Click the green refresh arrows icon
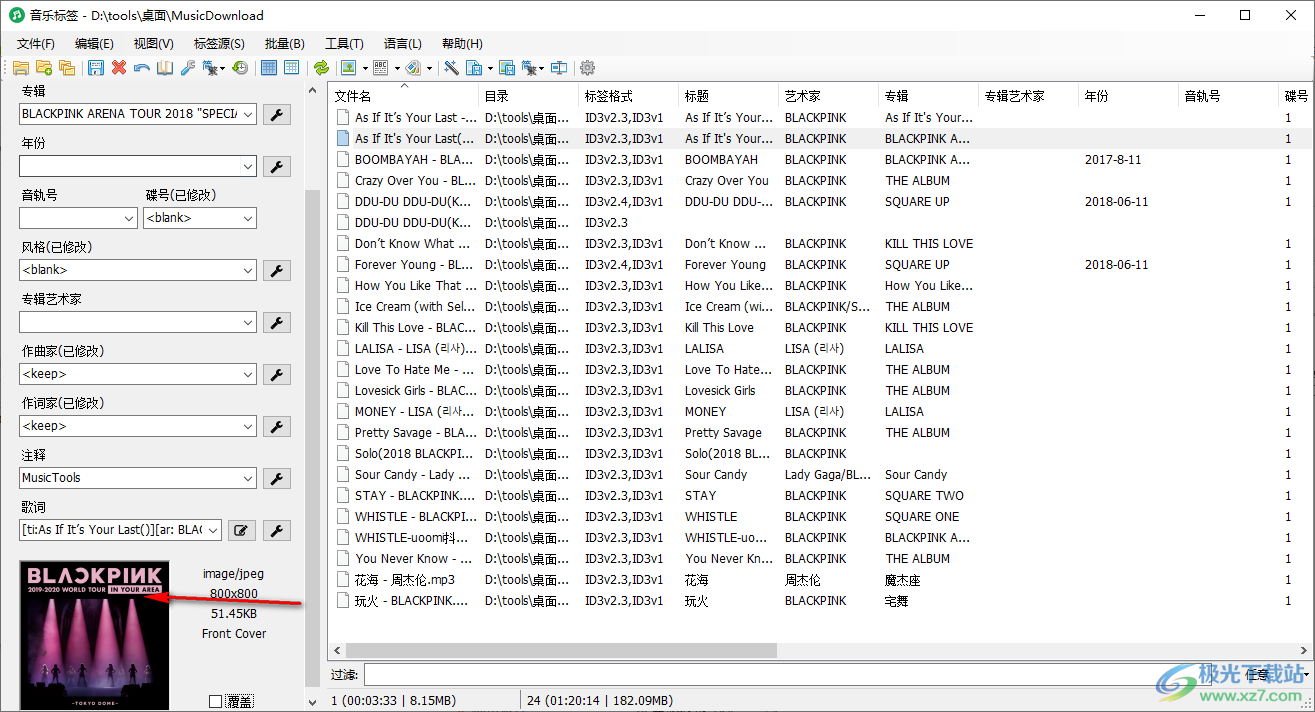Viewport: 1315px width, 712px height. click(321, 68)
